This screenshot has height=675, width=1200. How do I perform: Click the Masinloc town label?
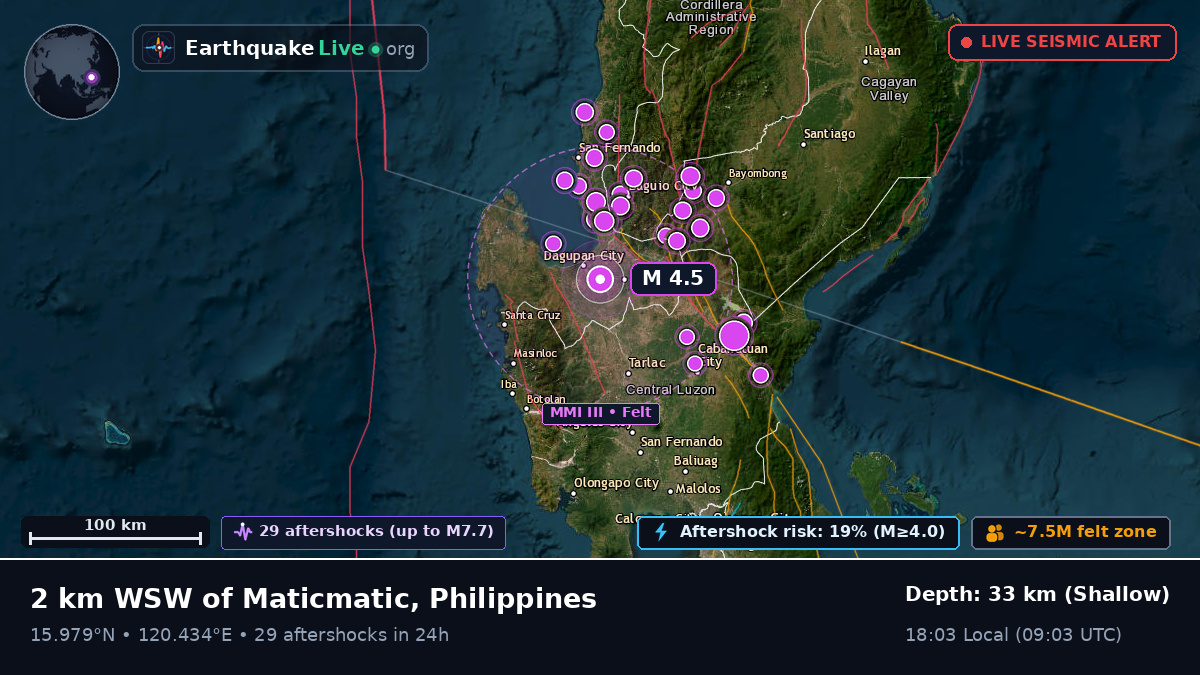coord(535,353)
